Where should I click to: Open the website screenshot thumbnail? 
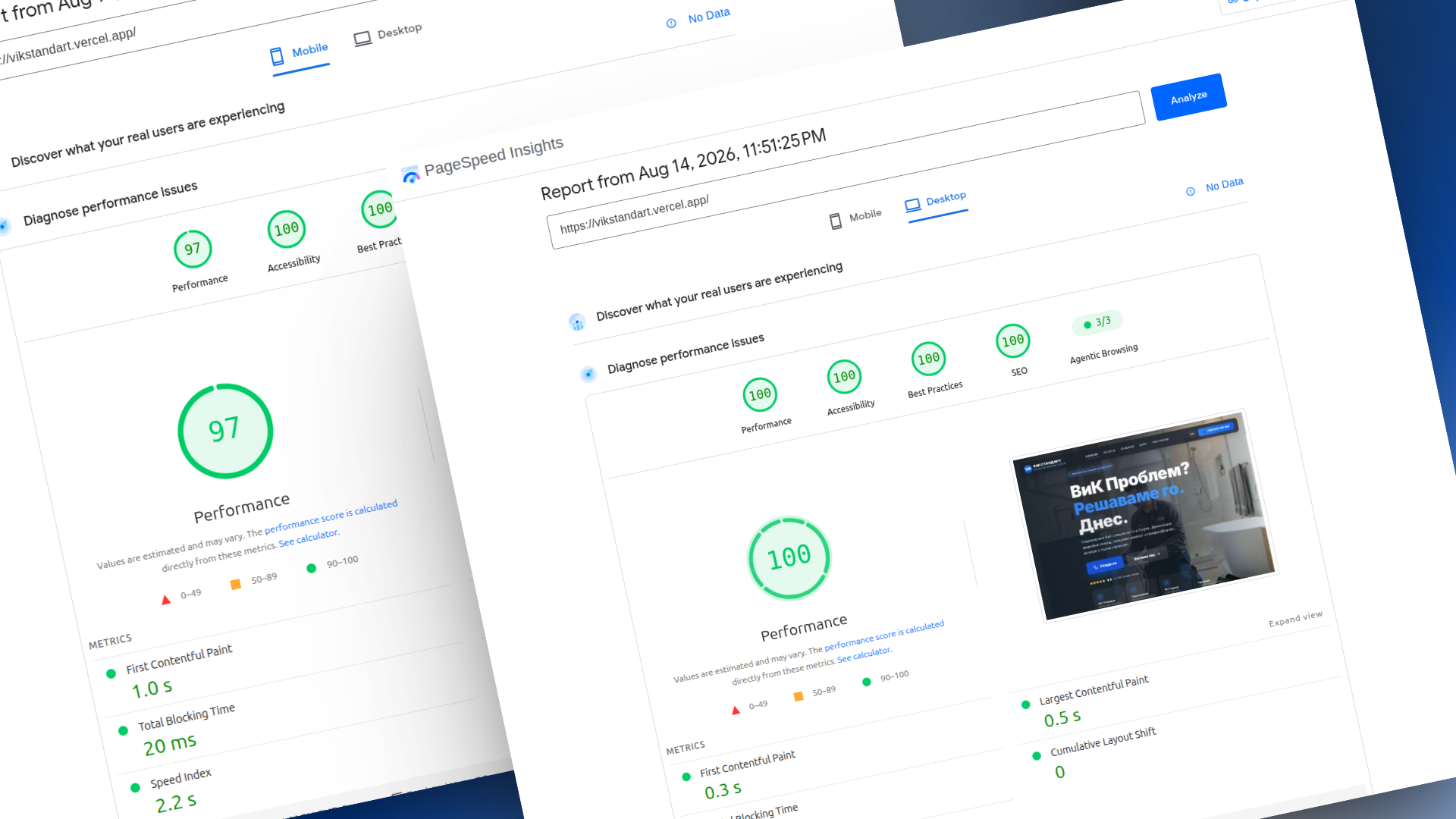pyautogui.click(x=1145, y=516)
